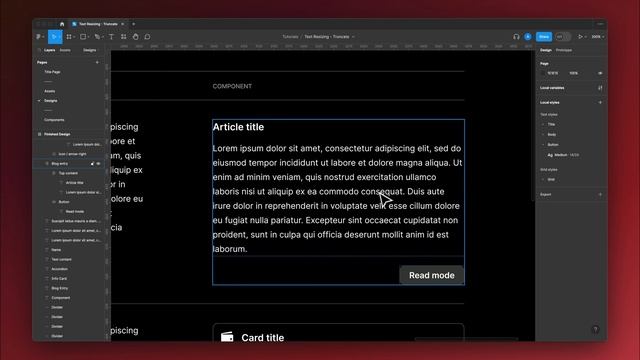Expand the Title text style group
Image resolution: width=640 pixels, height=360 pixels.
pyautogui.click(x=543, y=124)
